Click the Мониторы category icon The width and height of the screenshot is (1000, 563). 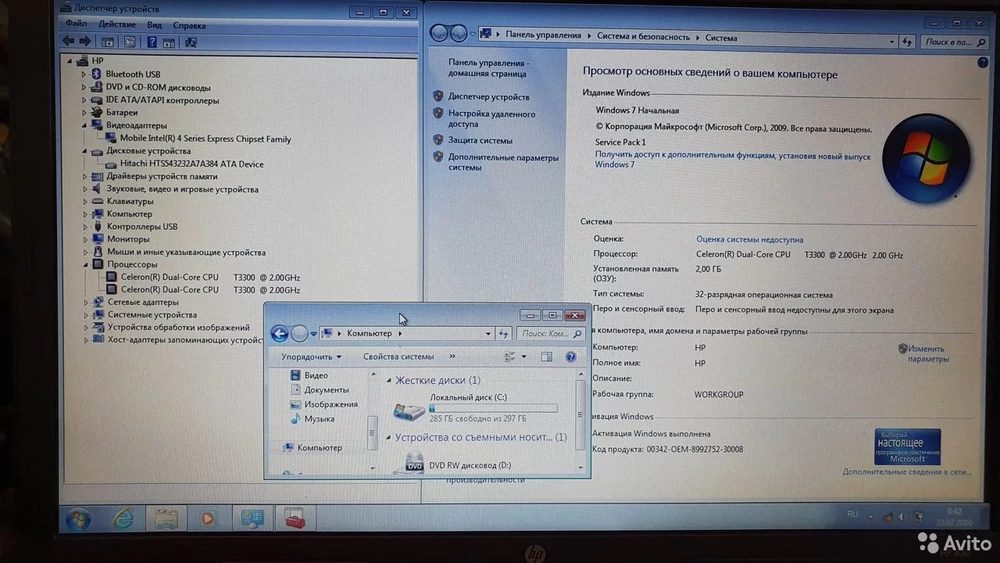98,238
